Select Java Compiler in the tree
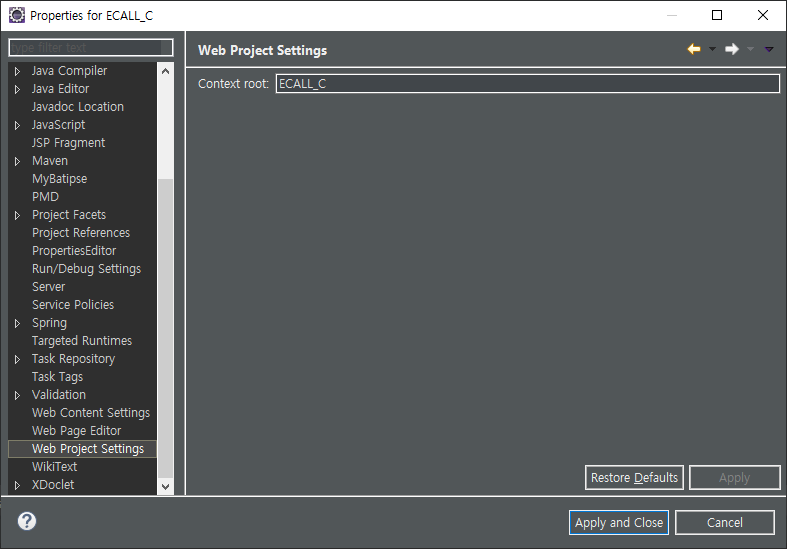Image resolution: width=787 pixels, height=549 pixels. (69, 71)
